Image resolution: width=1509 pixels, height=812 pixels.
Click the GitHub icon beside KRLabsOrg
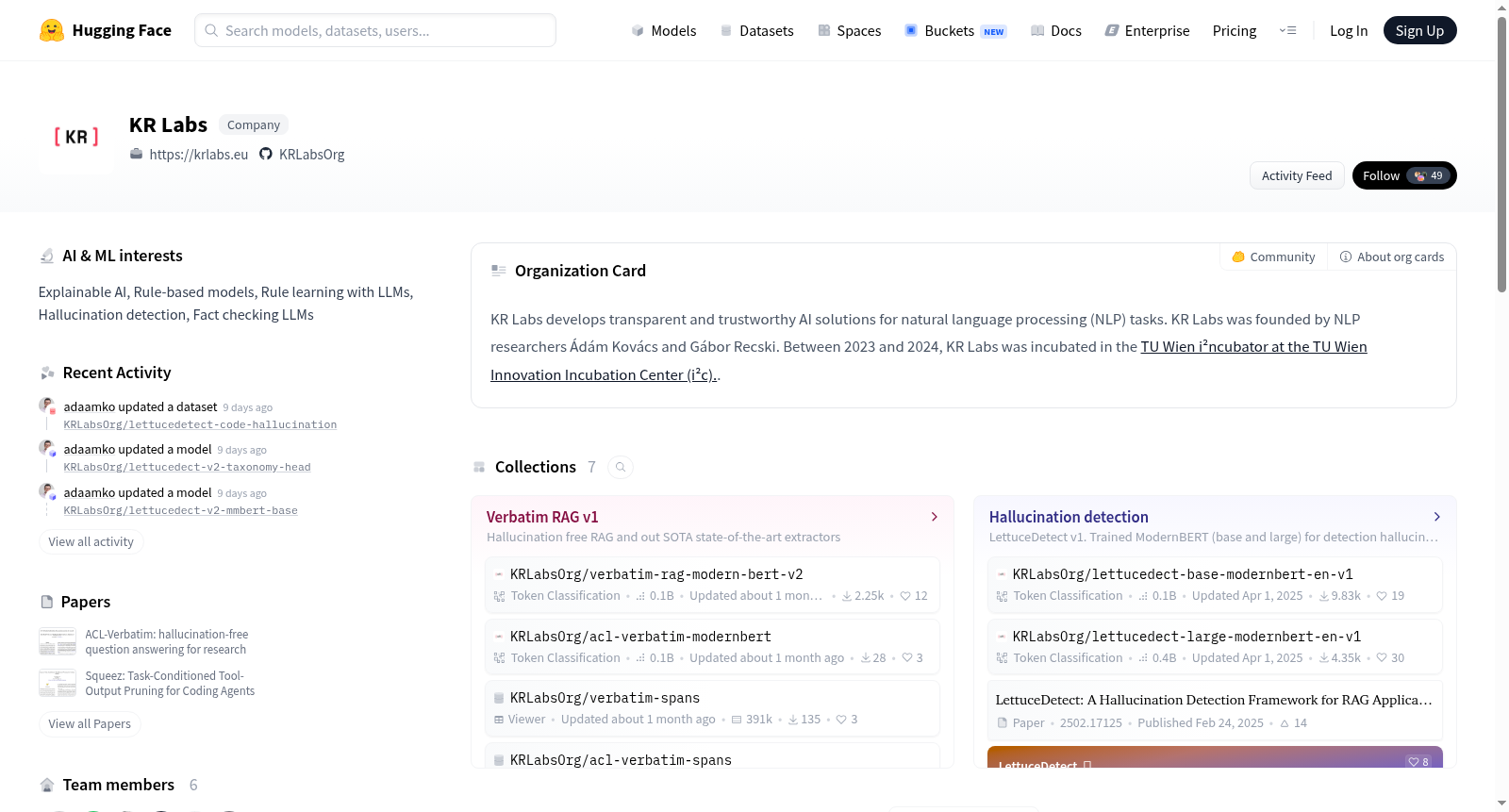pos(266,154)
